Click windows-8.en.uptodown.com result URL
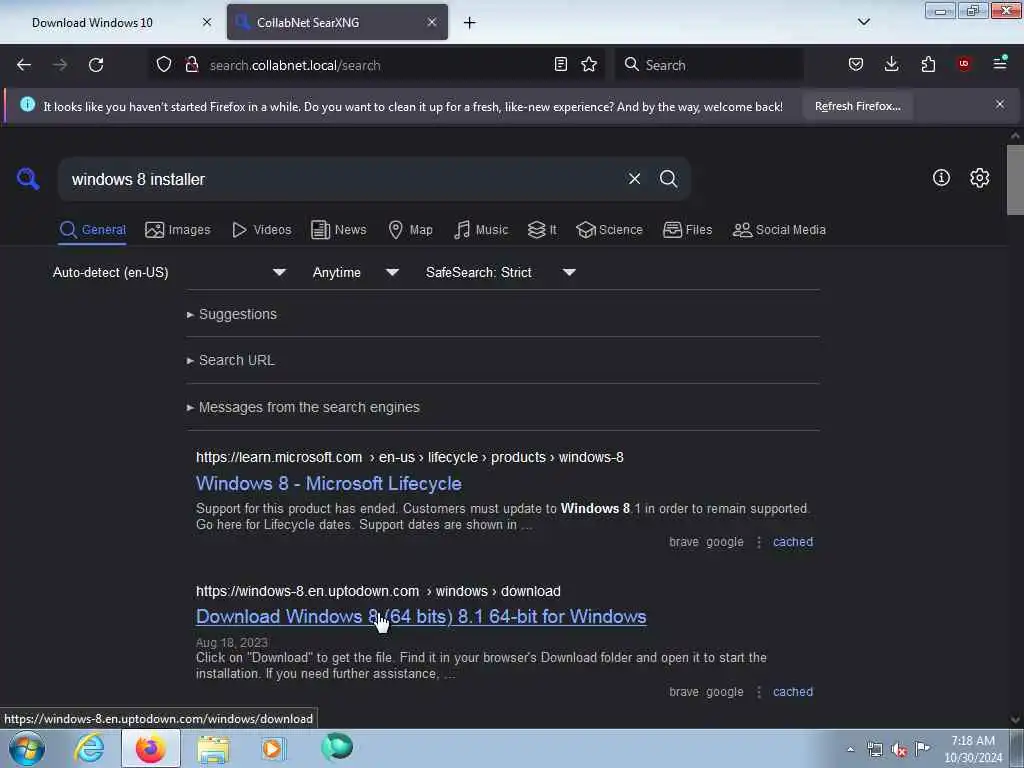Image resolution: width=1024 pixels, height=768 pixels. [x=378, y=591]
